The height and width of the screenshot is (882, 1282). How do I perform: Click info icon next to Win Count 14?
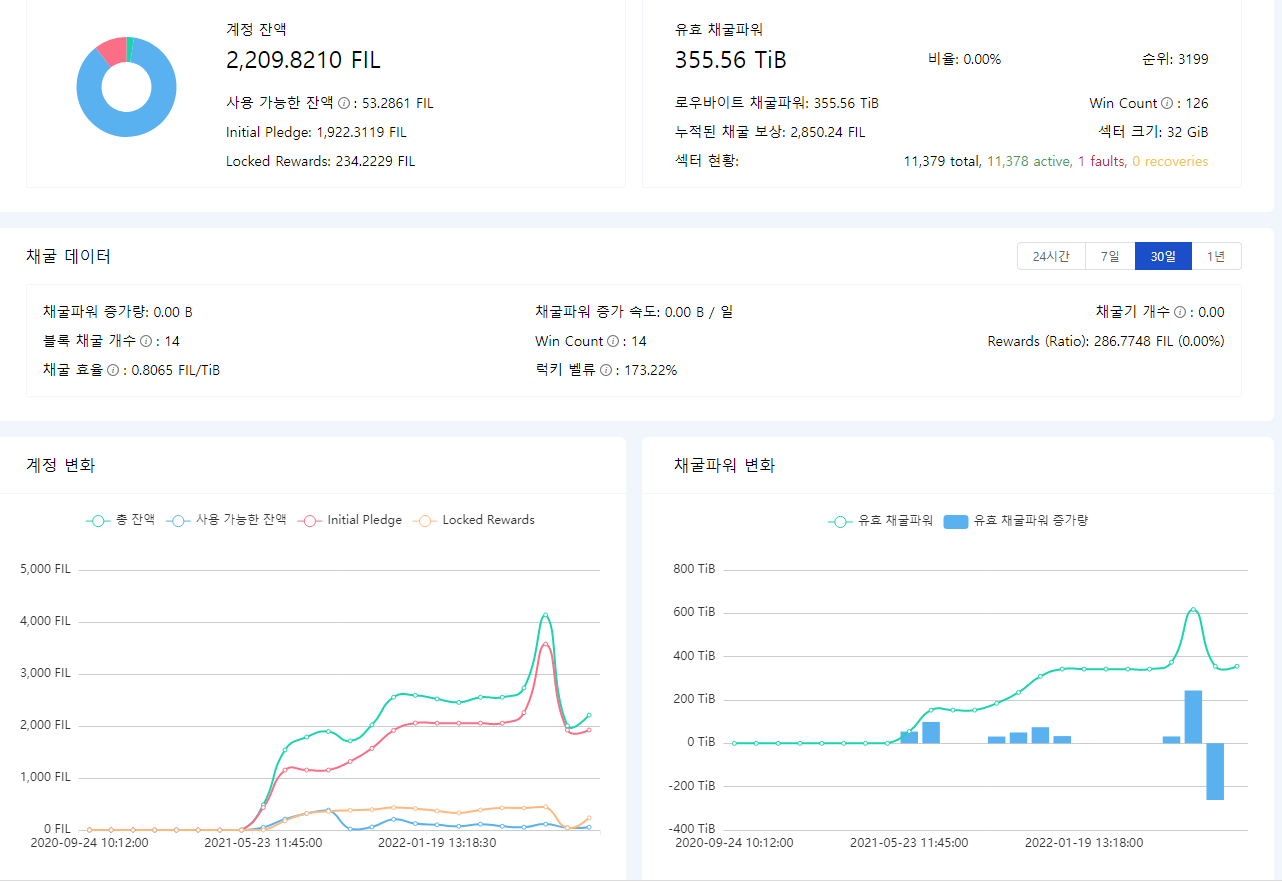click(612, 341)
